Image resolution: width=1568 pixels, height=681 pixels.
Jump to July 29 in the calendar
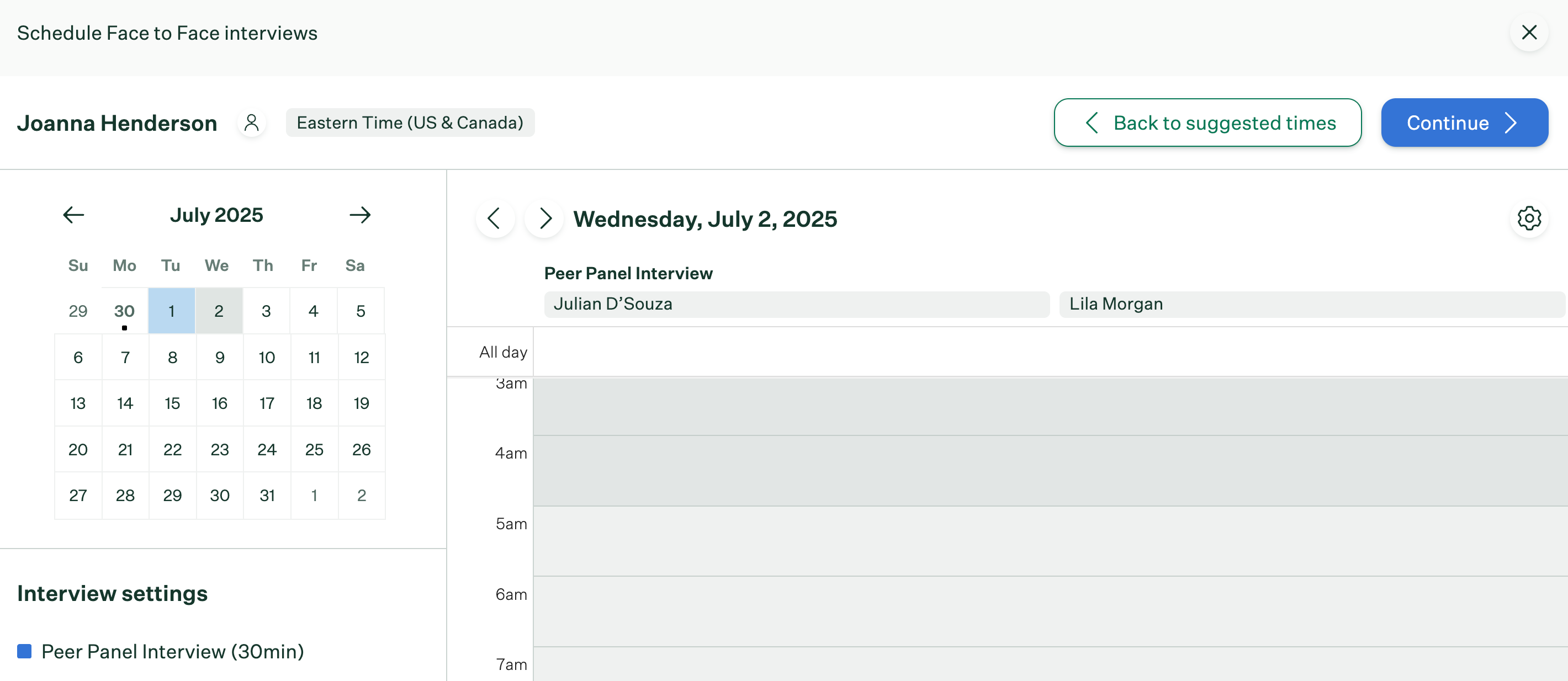pos(172,496)
